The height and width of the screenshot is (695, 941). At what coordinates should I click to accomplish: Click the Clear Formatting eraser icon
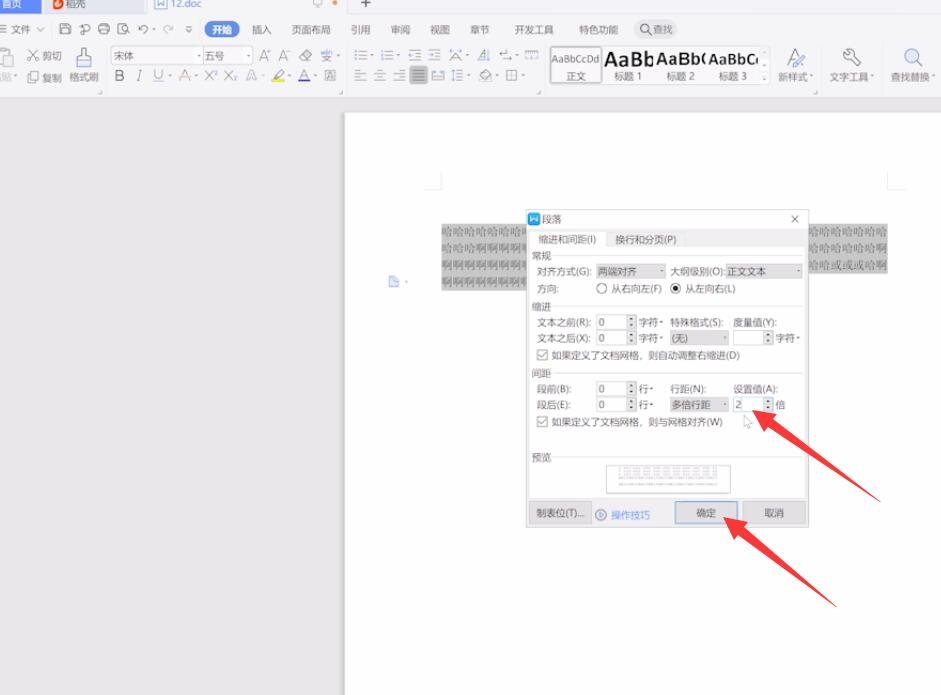pyautogui.click(x=305, y=56)
